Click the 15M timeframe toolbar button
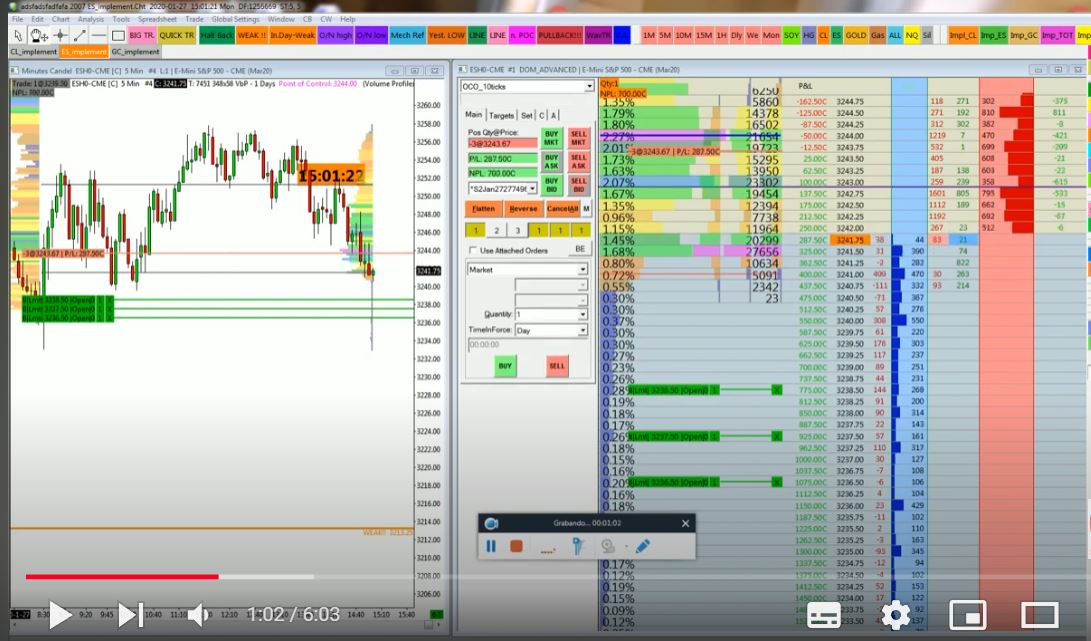Viewport: 1091px width, 641px height. 704,35
